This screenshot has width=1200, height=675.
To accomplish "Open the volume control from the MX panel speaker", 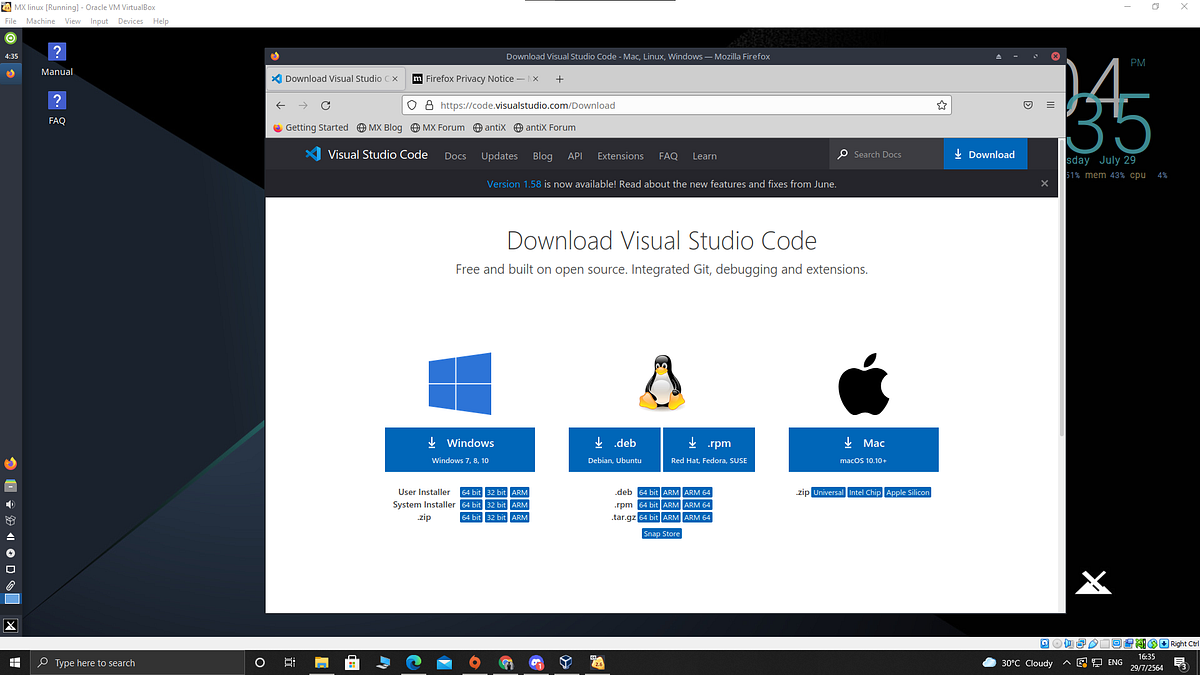I will [9, 503].
